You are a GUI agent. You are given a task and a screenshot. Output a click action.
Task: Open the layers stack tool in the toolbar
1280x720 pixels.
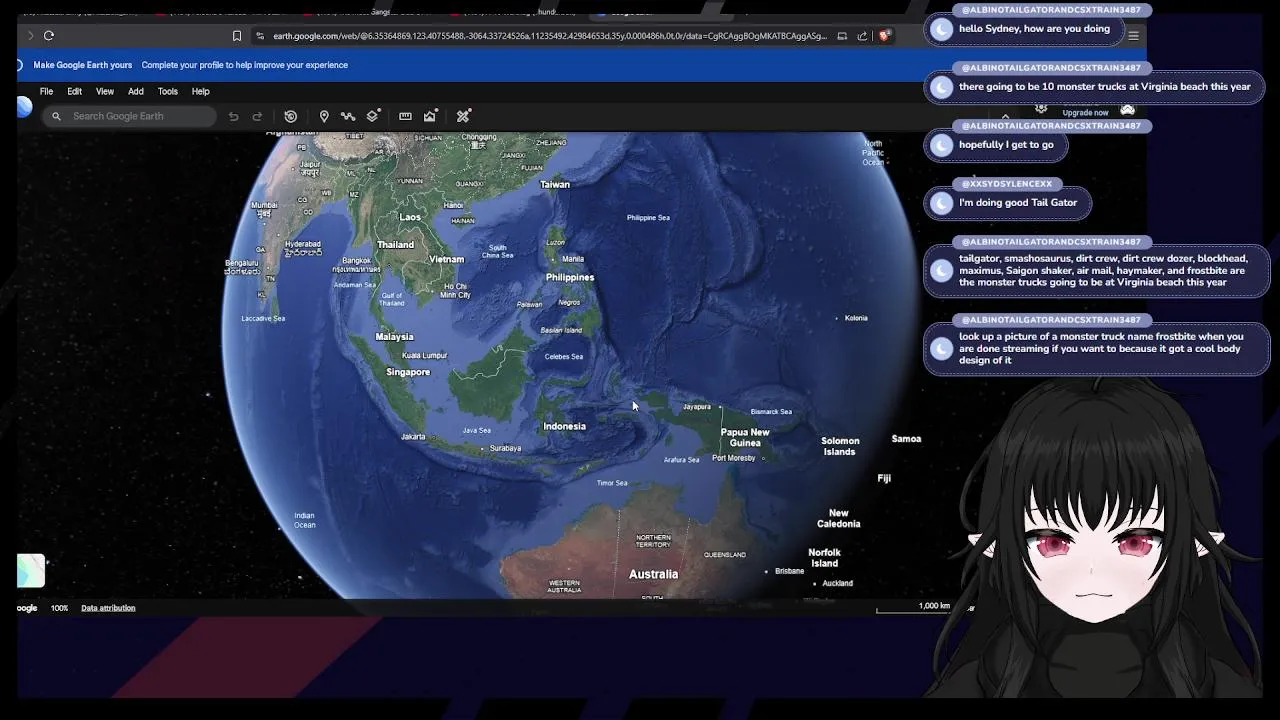372,116
